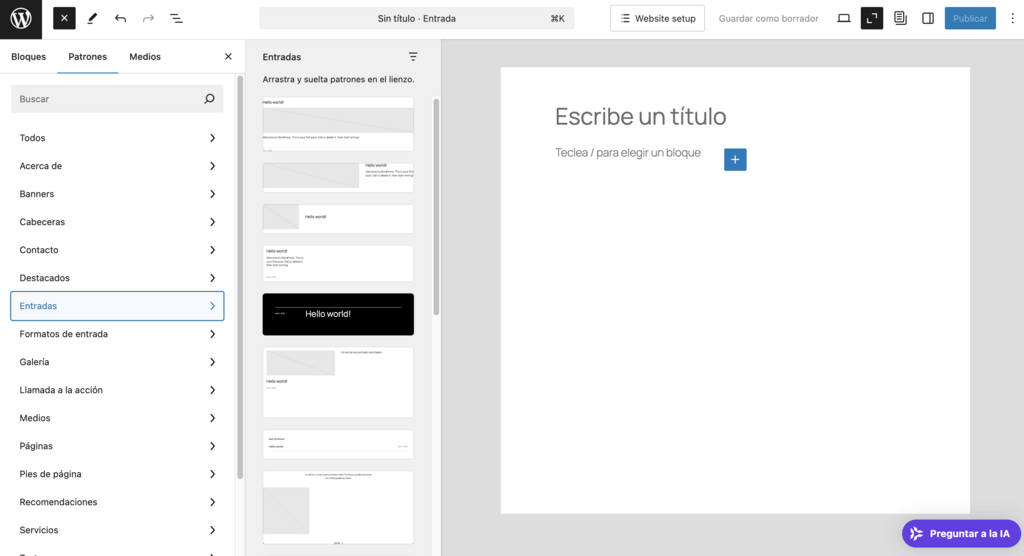Screen dimensions: 1024x556
Task: Expand the Medios category chevron
Action: coord(212,418)
